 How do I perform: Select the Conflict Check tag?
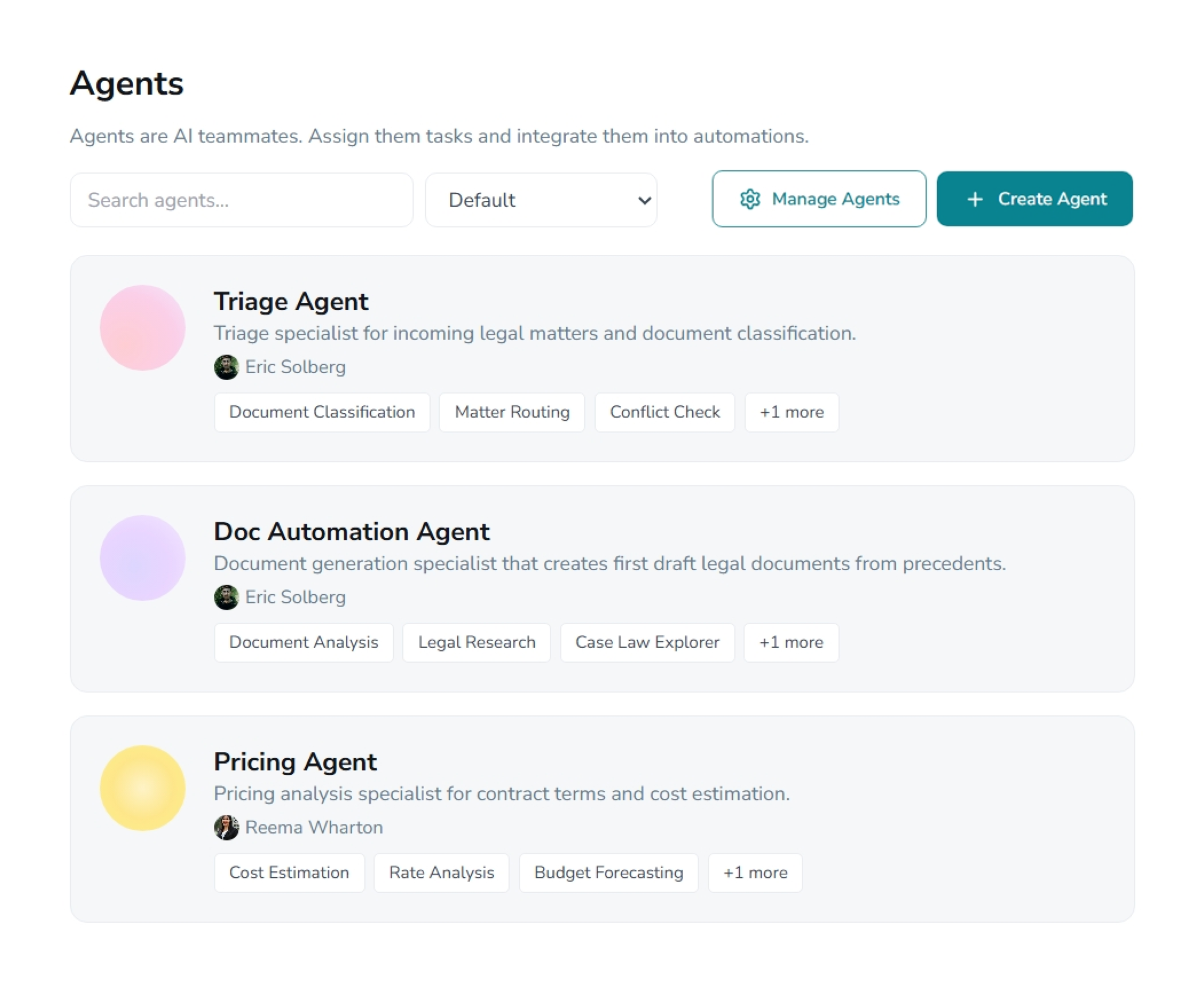(665, 412)
